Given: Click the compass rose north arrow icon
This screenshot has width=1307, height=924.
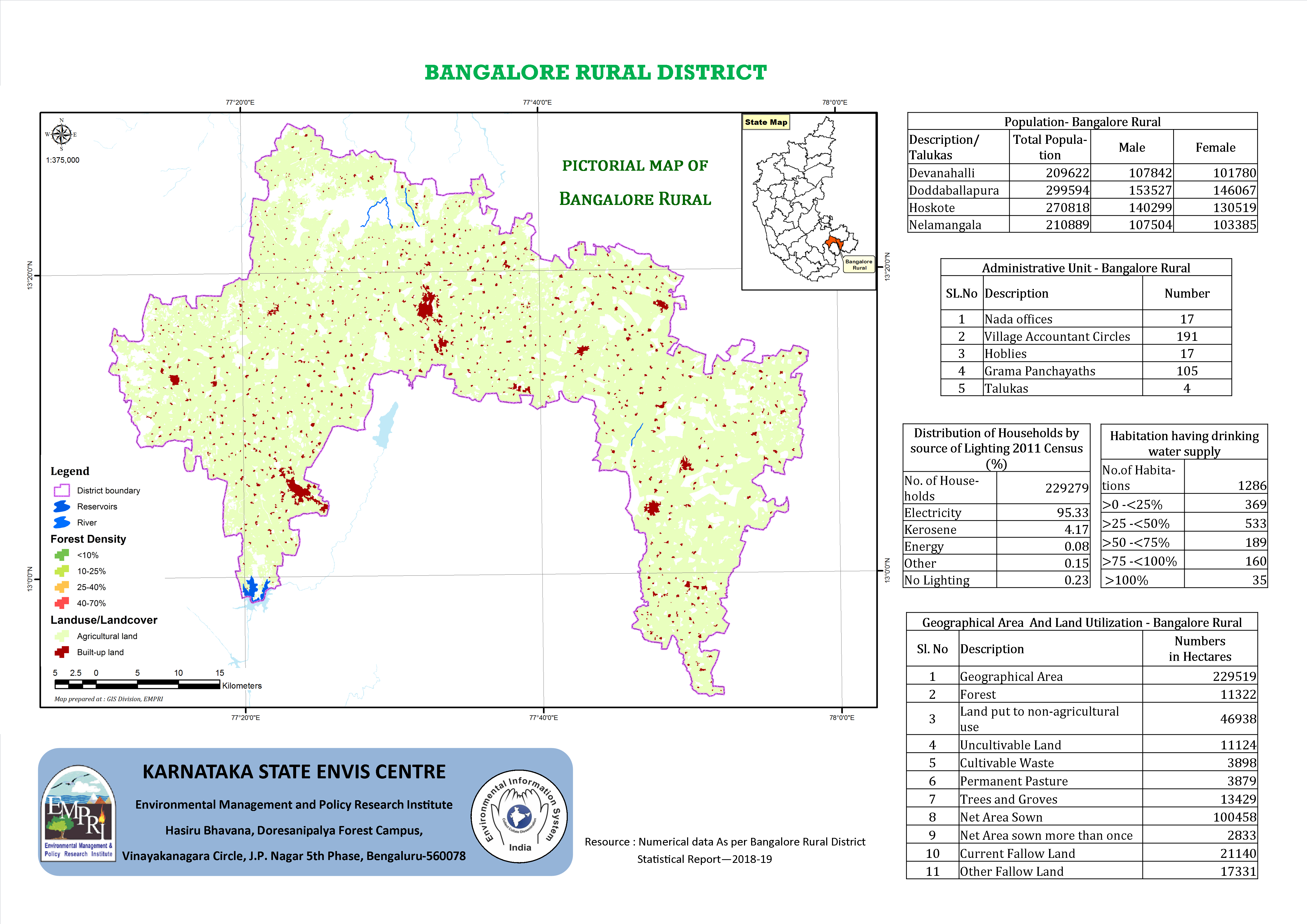Looking at the screenshot, I should pyautogui.click(x=61, y=134).
